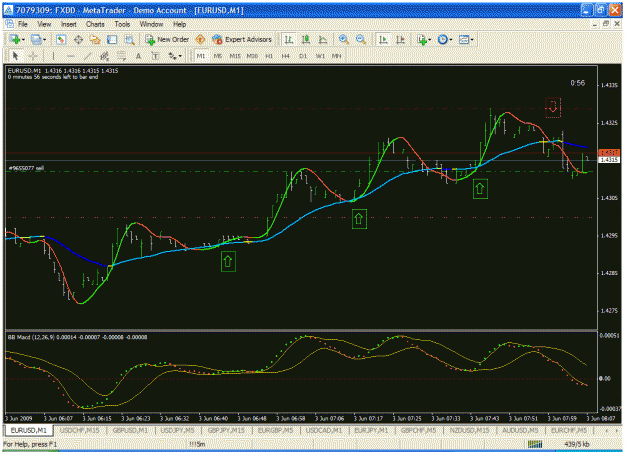
Task: Click the Zoom Out magnifier
Action: click(x=361, y=39)
